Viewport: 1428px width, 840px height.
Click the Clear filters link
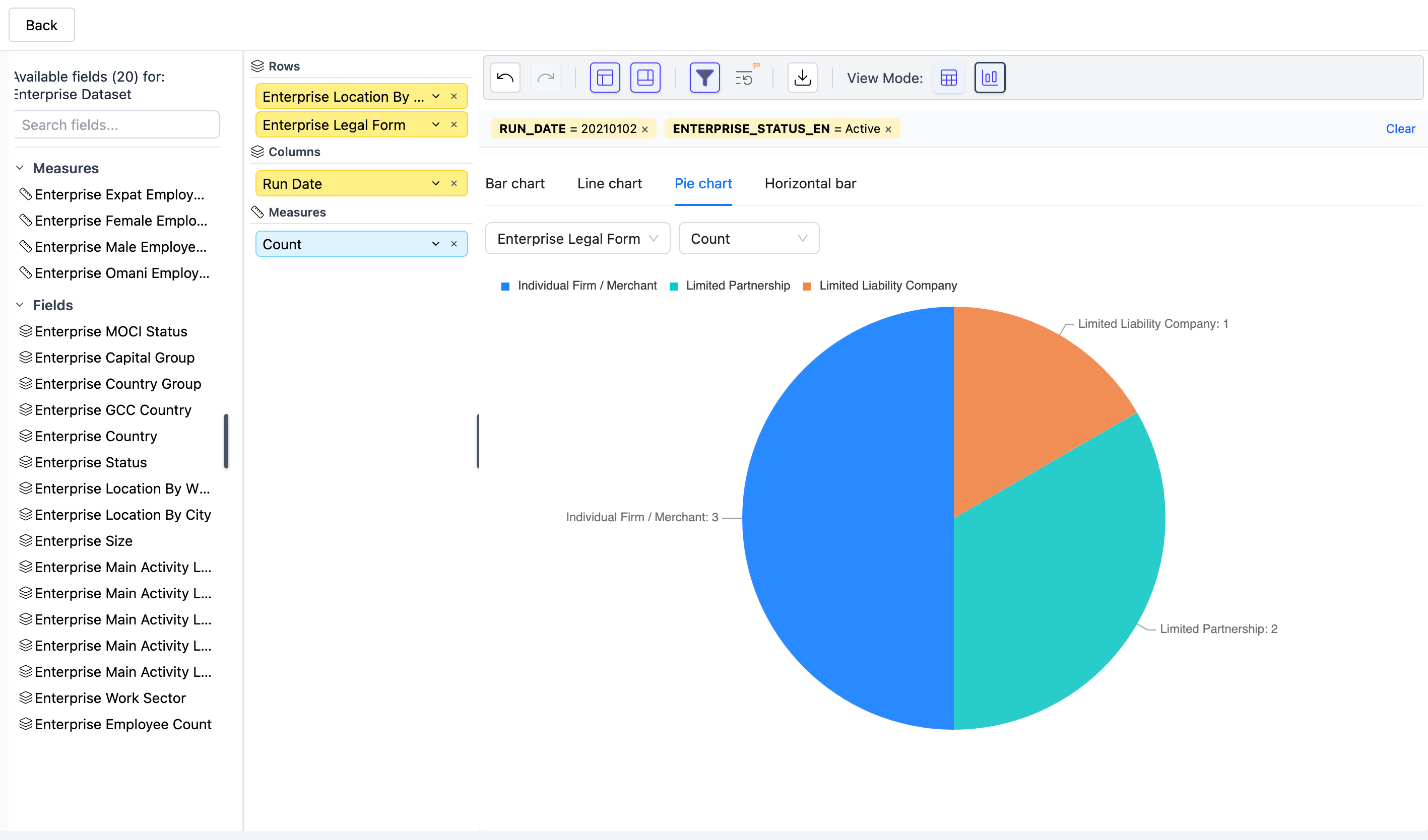(1400, 129)
